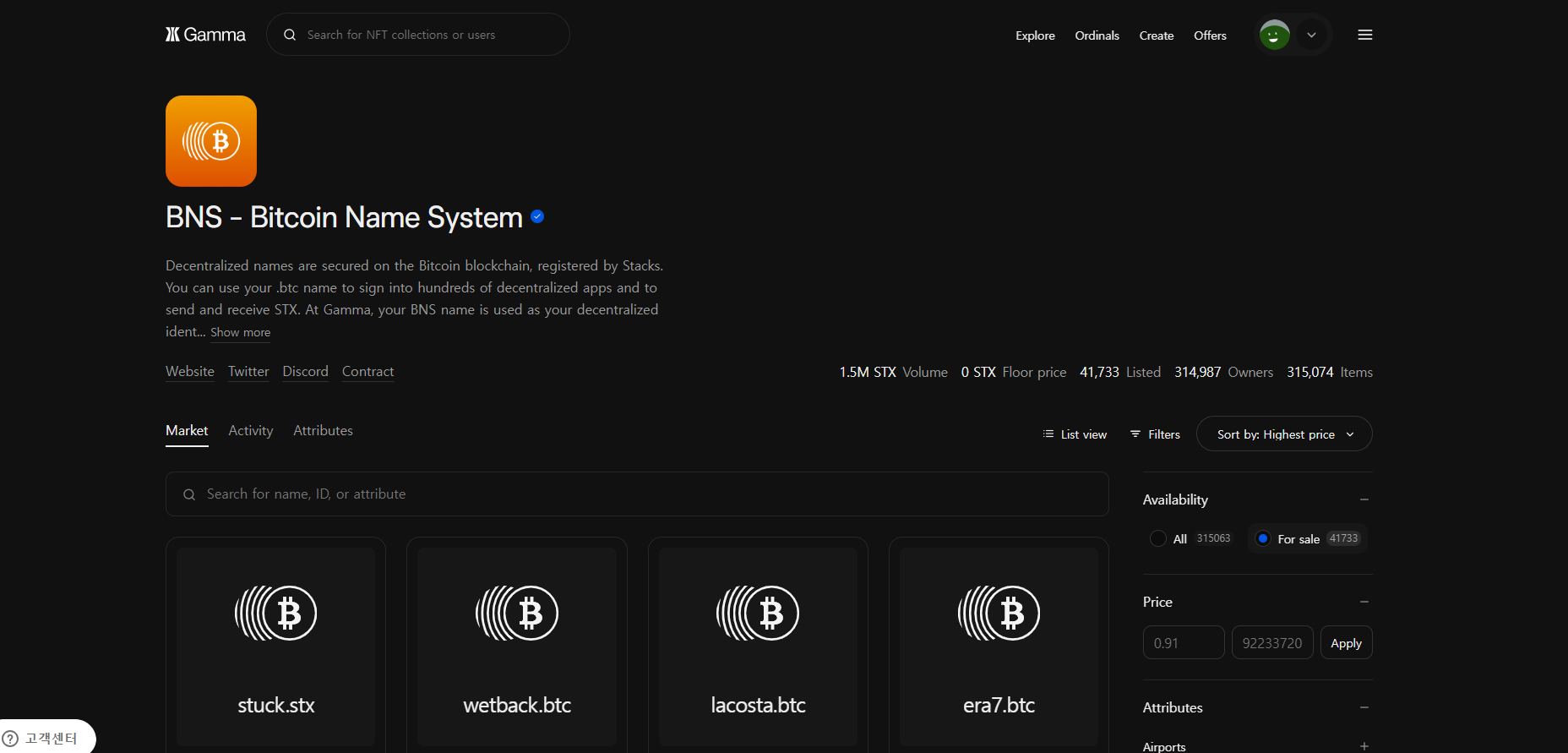Click the Filters button label
The image size is (1568, 753).
tap(1164, 434)
